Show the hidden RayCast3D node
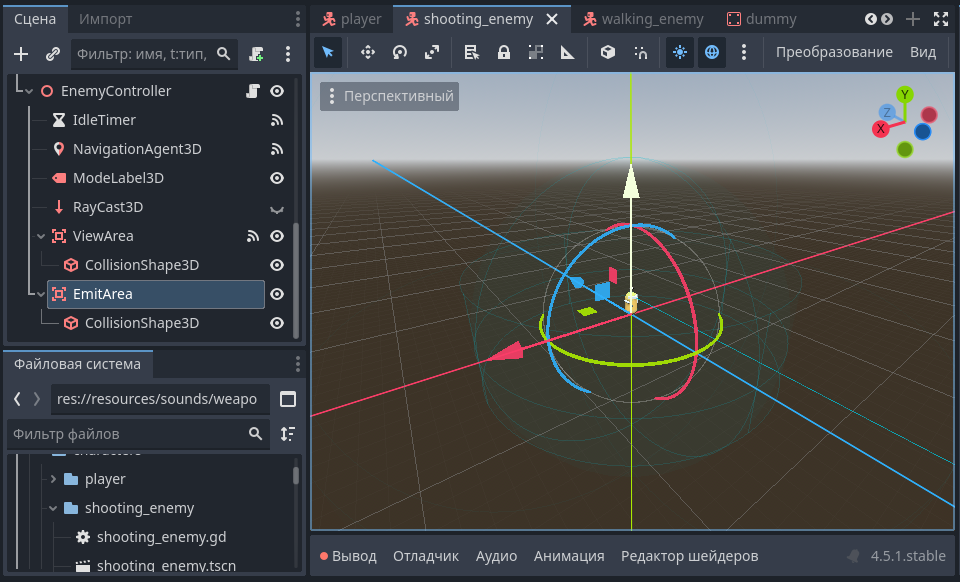This screenshot has width=960, height=582. 278,208
